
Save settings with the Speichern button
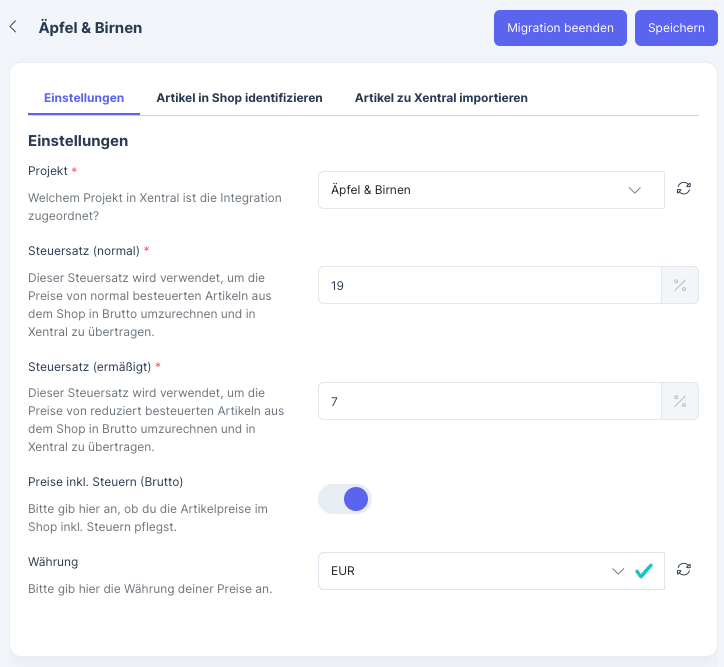tap(676, 28)
